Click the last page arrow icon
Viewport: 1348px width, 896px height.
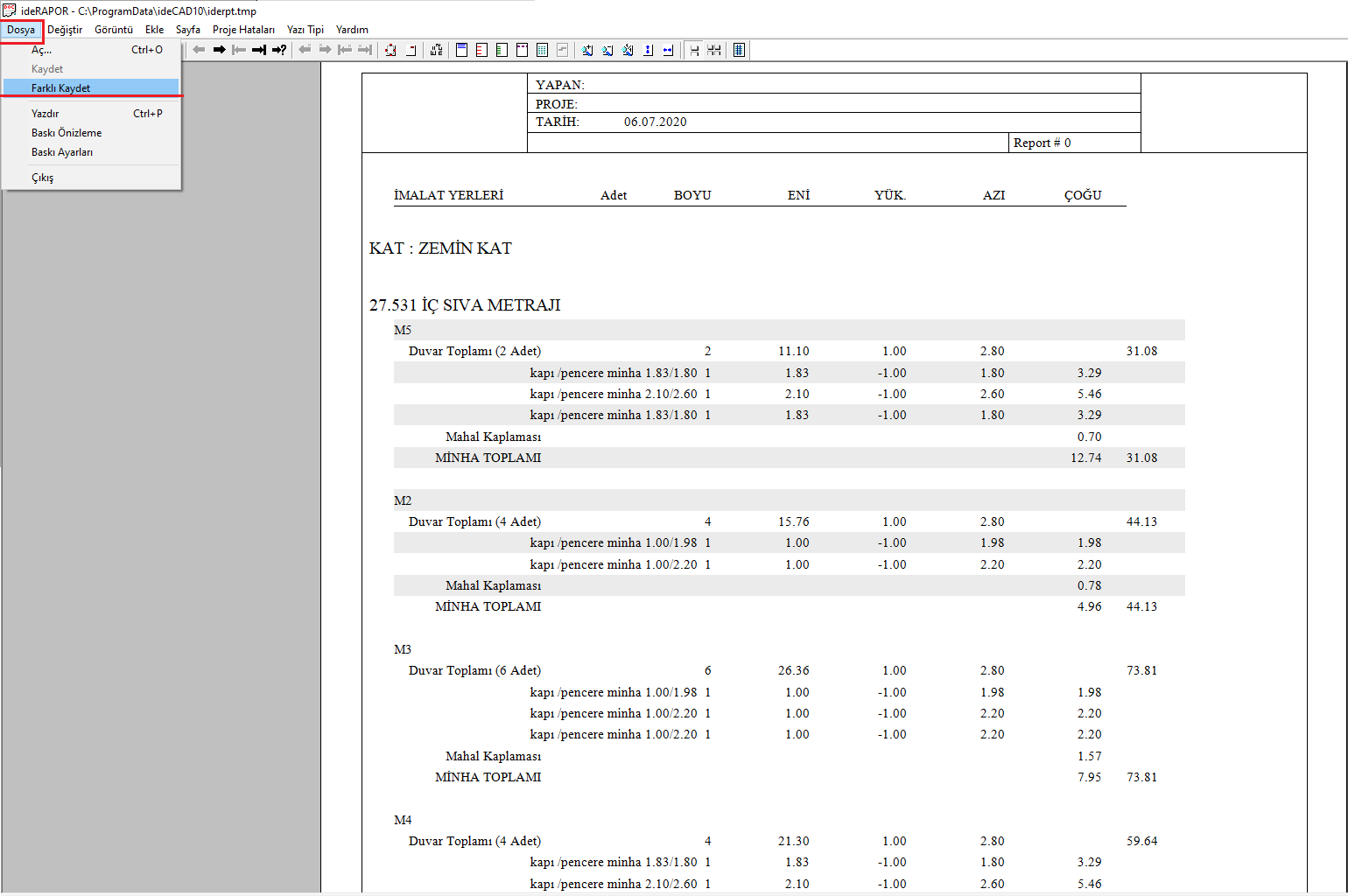[259, 50]
